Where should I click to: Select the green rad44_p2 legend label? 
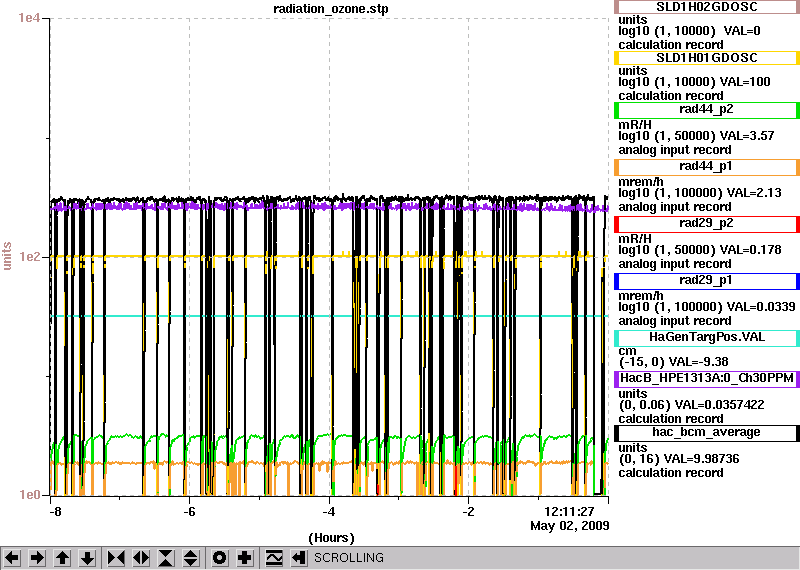[x=707, y=110]
